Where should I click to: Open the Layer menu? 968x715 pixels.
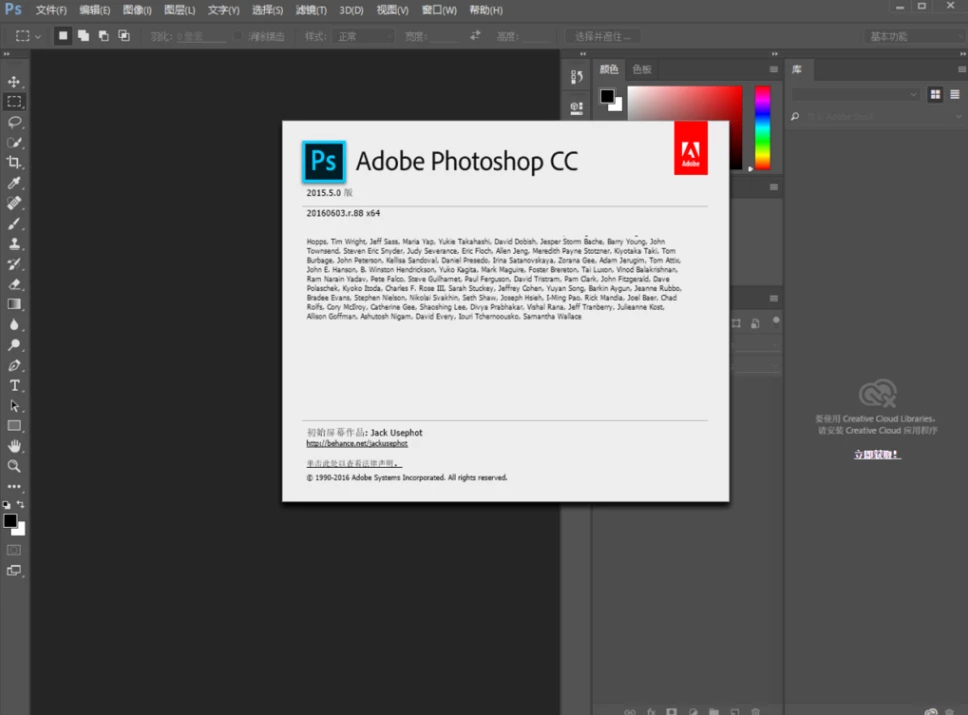180,10
